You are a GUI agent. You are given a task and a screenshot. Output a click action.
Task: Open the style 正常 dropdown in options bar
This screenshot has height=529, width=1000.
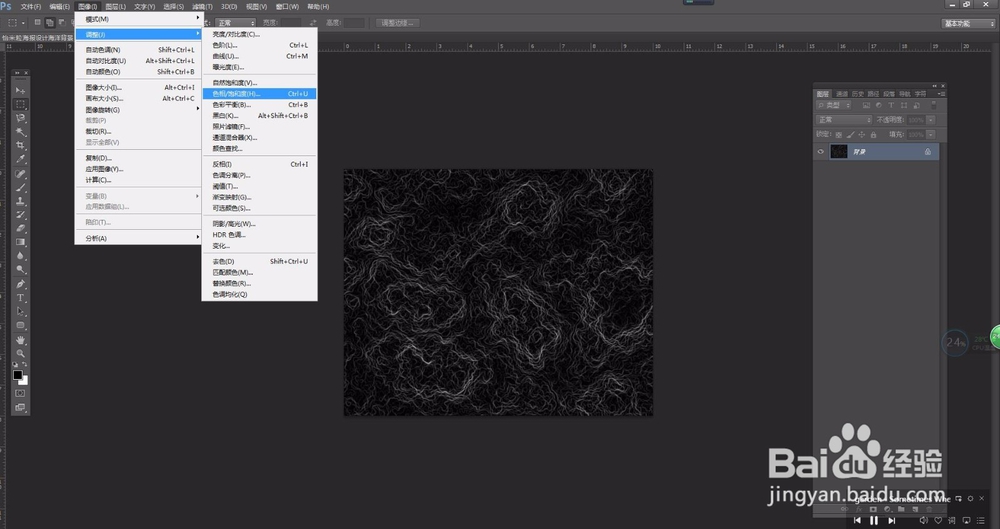235,23
